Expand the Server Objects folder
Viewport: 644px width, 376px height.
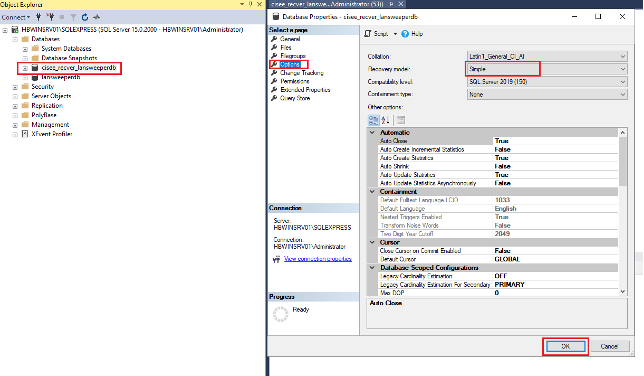coord(15,97)
